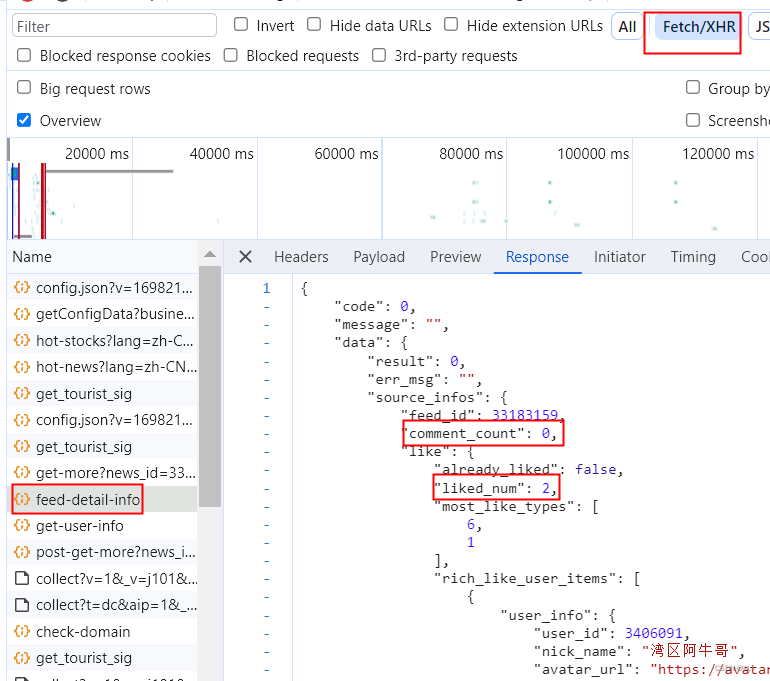Viewport: 770px width, 681px height.
Task: Click the 100000 ms timeline marker
Action: tap(593, 154)
